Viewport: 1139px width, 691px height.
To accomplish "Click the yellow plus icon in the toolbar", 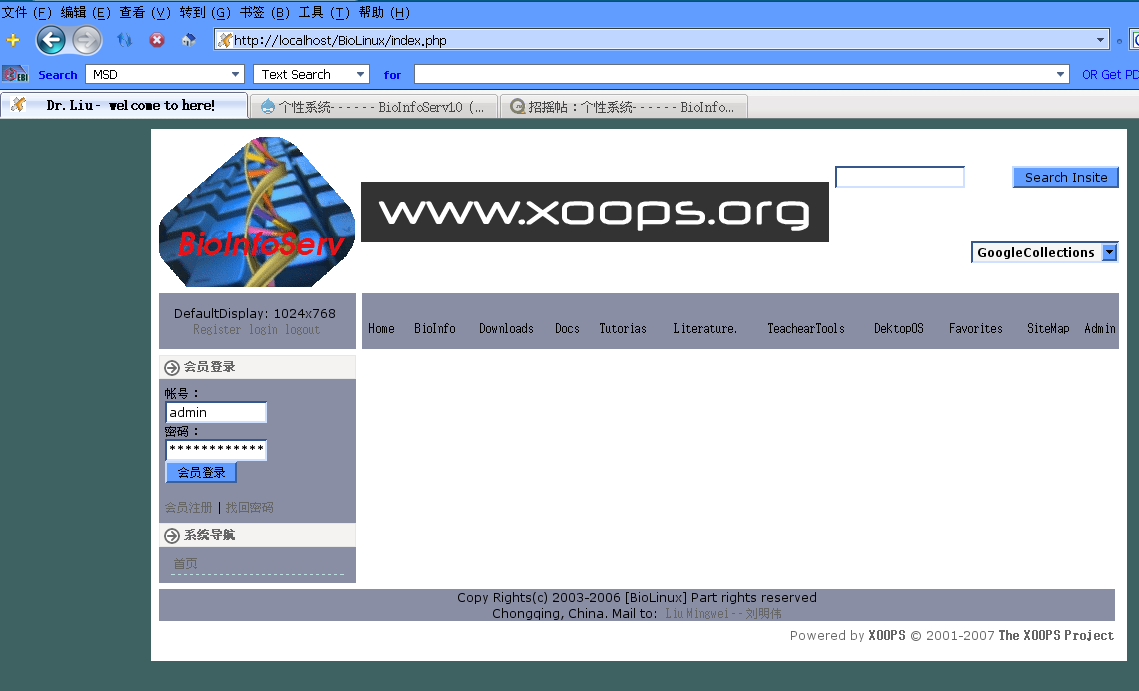I will coord(13,40).
